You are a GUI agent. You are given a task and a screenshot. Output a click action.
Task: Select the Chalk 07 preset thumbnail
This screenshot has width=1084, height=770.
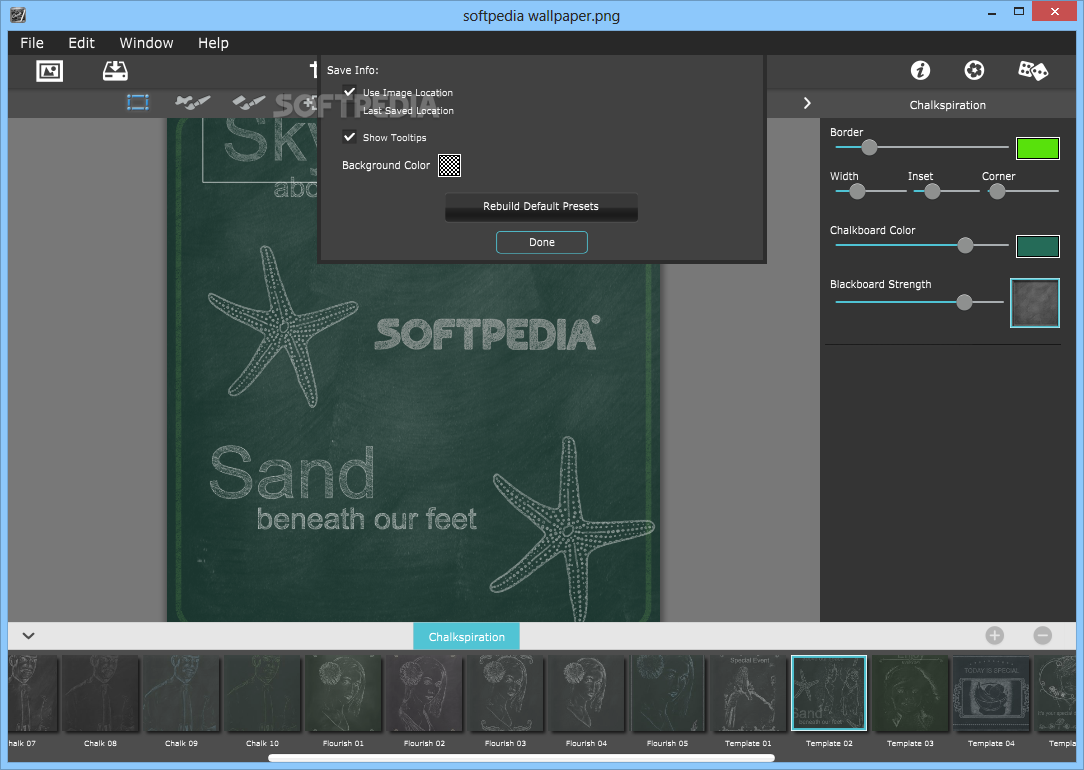tap(32, 693)
